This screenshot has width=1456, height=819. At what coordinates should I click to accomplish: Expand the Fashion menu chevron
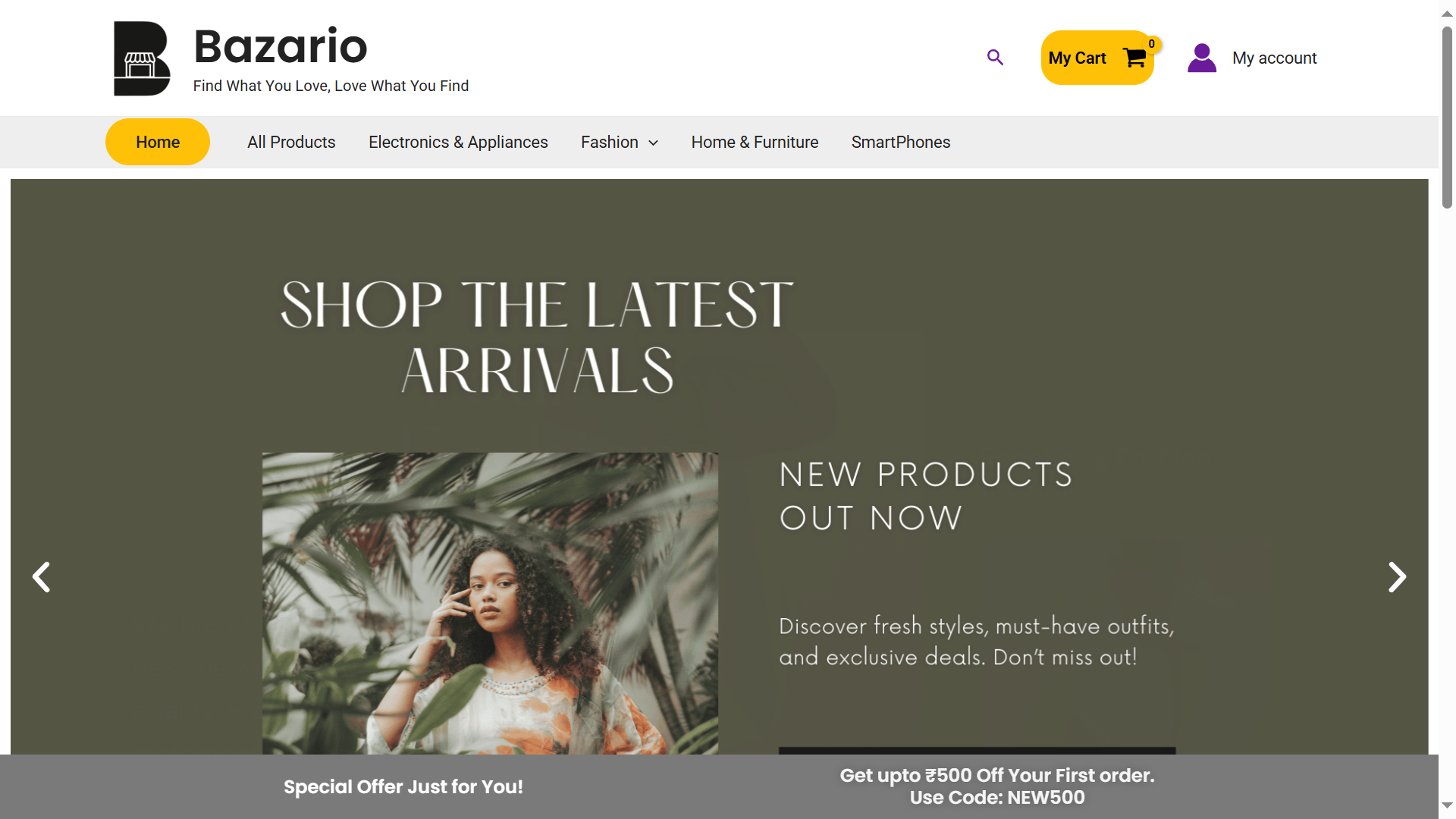[x=653, y=143]
